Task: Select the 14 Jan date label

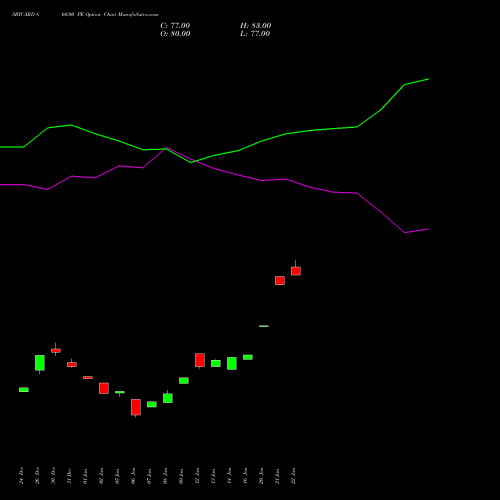Action: [230, 476]
